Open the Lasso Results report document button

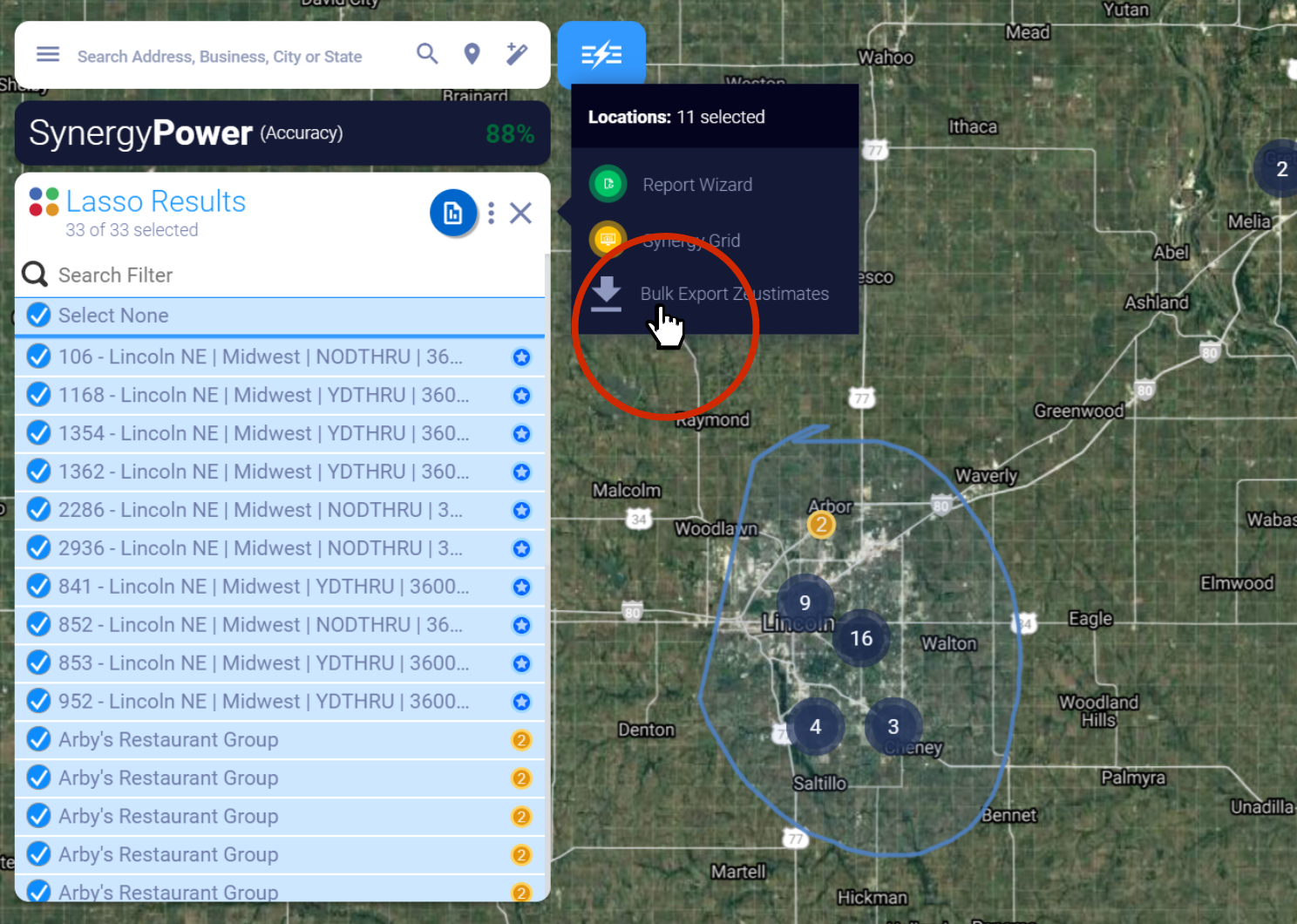pyautogui.click(x=453, y=213)
